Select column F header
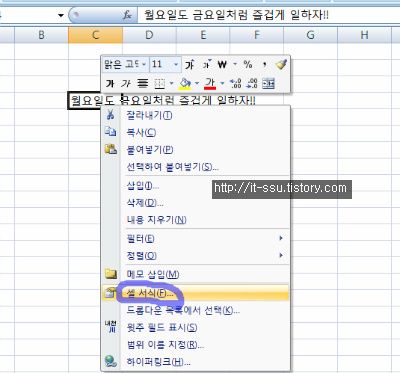The width and height of the screenshot is (400, 373). click(x=257, y=35)
